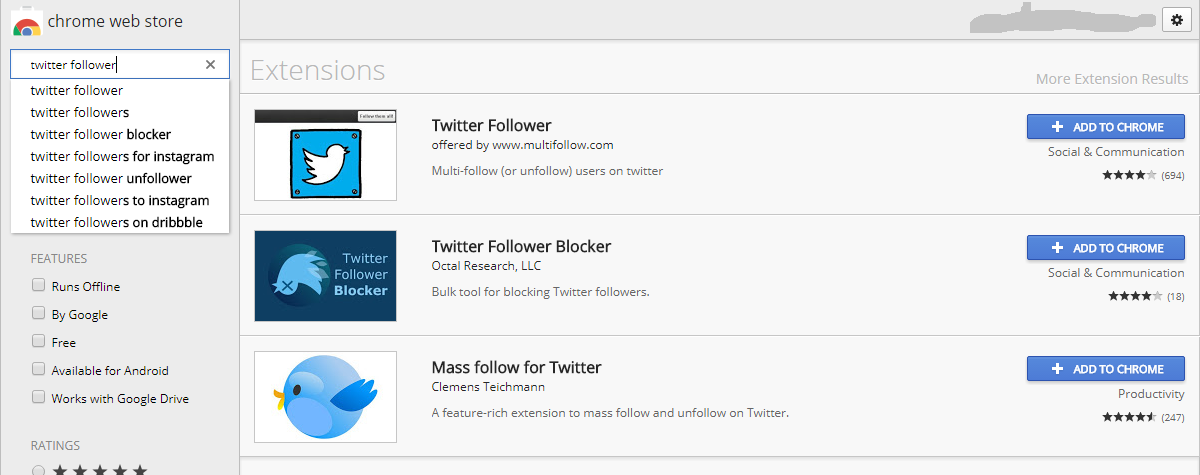
Task: Select 'twitter follower unfollower' suggestion
Action: pos(111,178)
